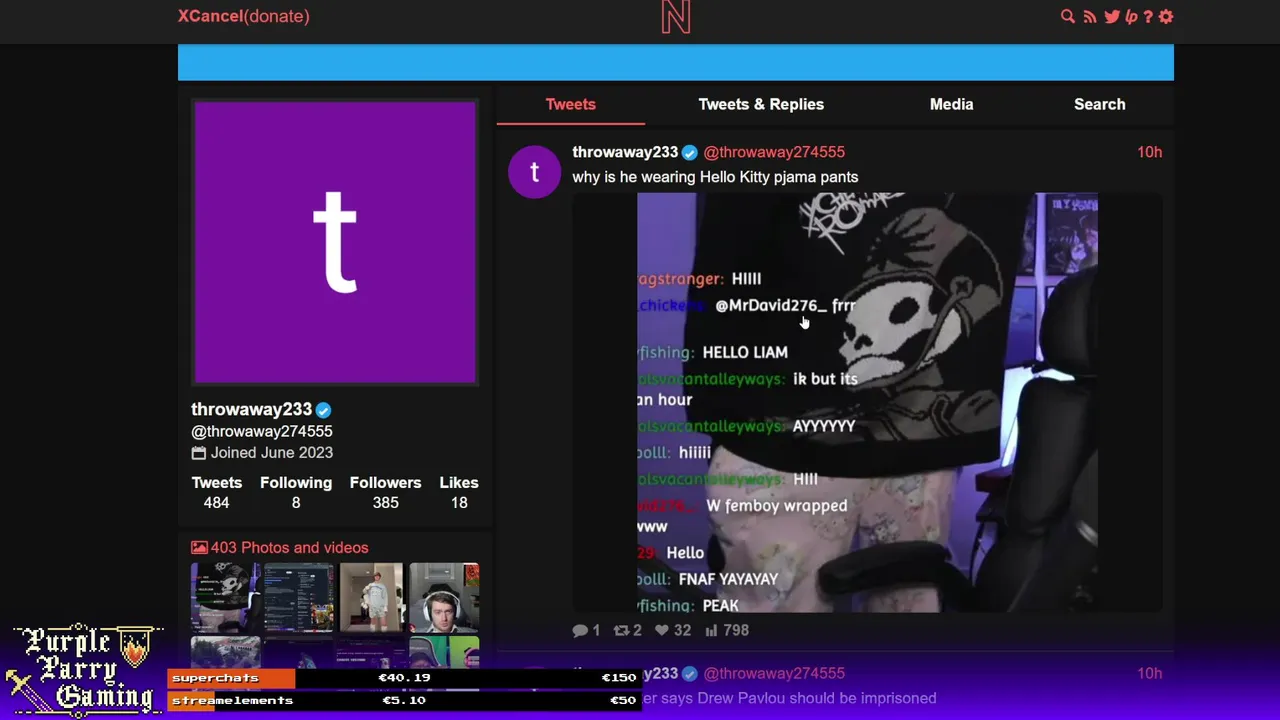
Task: Open the RSS feed icon in header
Action: (x=1090, y=16)
